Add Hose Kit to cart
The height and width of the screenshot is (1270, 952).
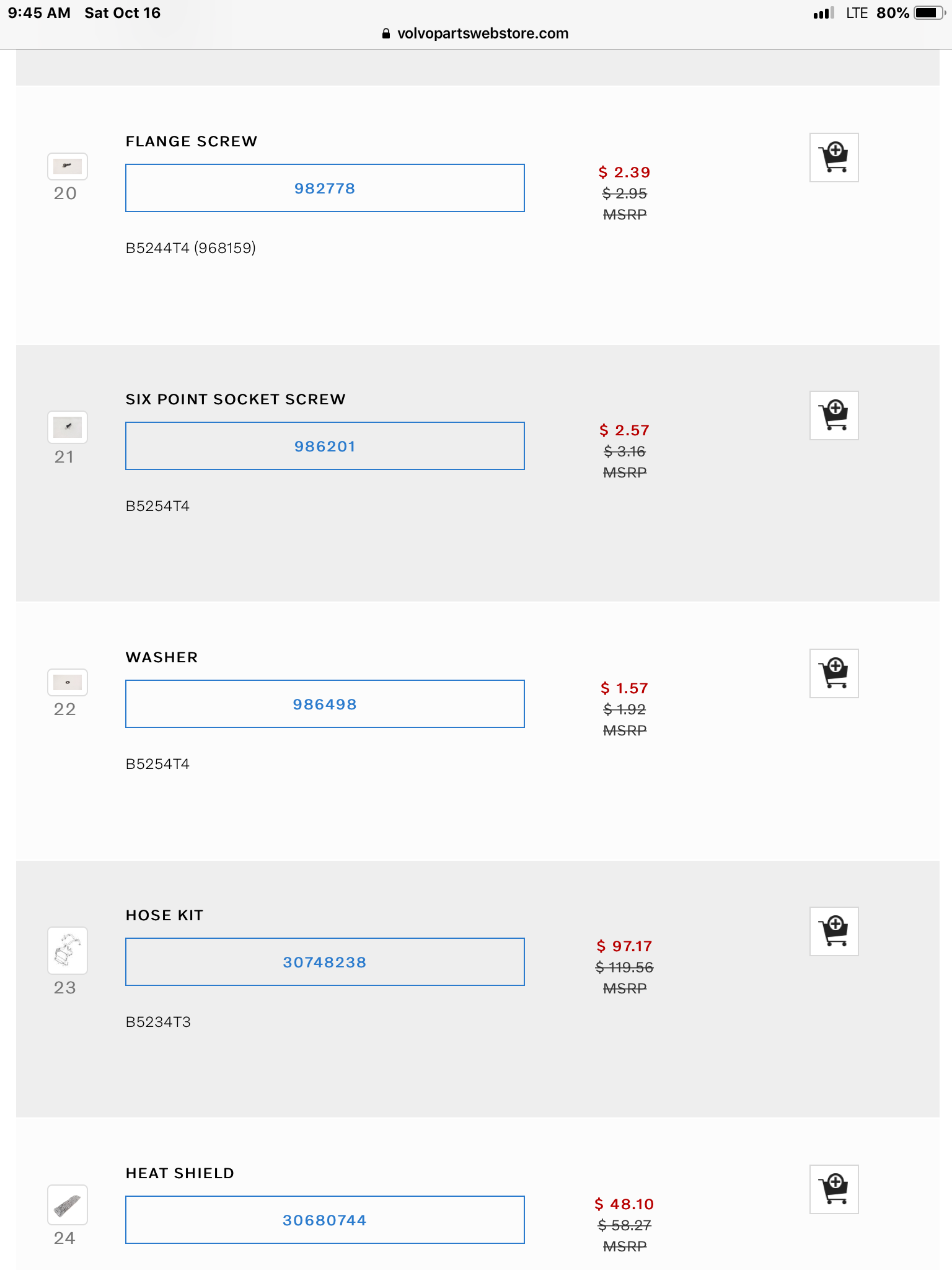click(834, 931)
